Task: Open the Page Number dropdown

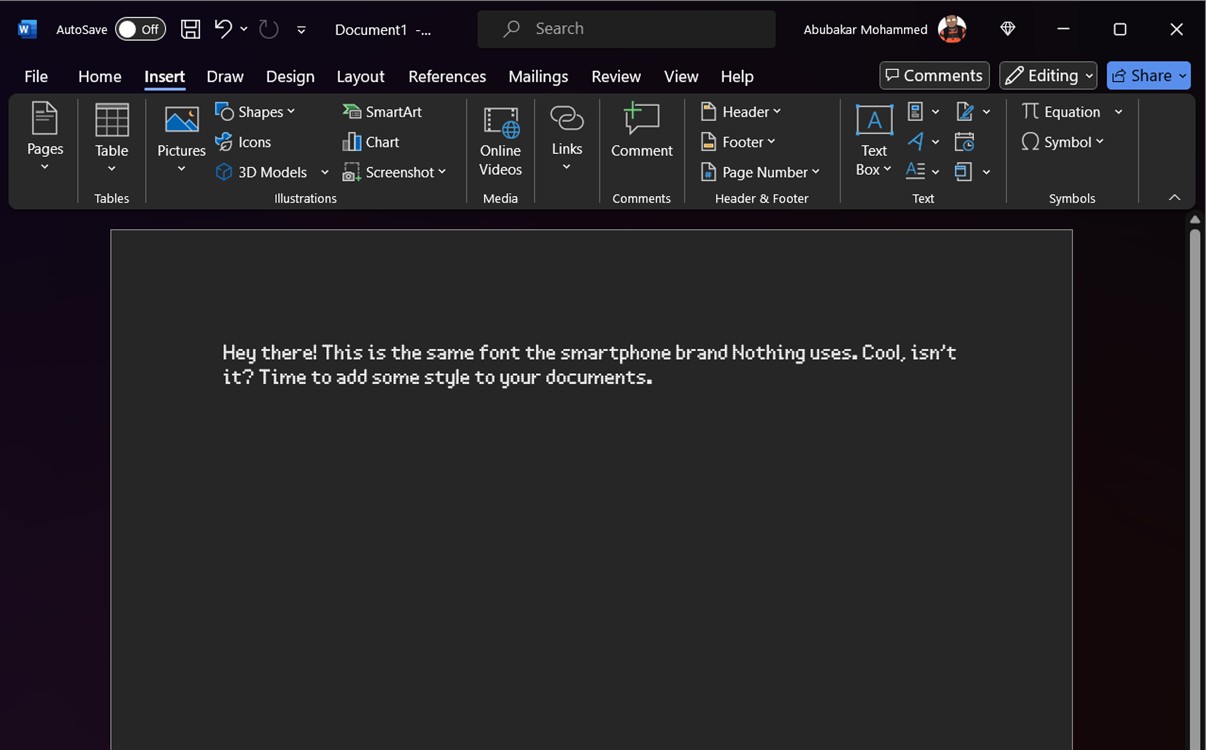Action: 761,171
